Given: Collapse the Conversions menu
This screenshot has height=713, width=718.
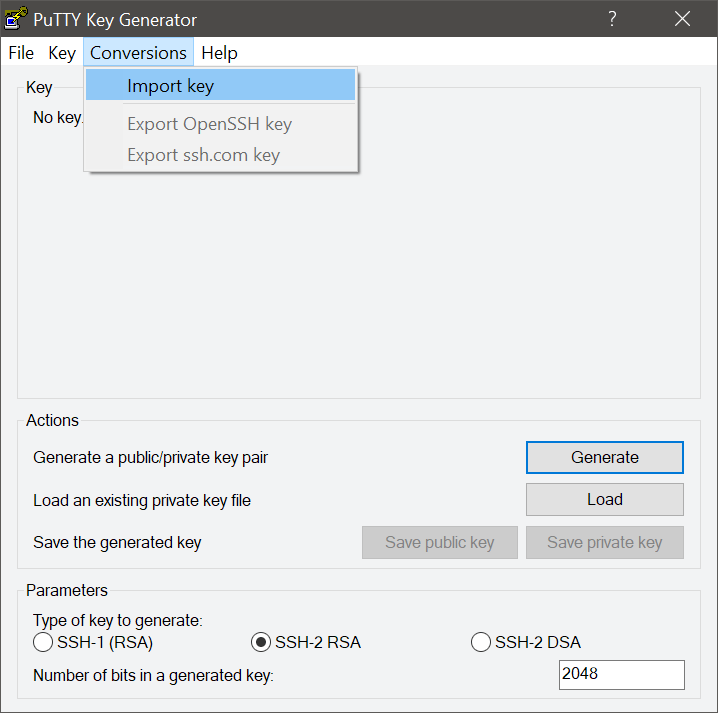Looking at the screenshot, I should point(138,53).
